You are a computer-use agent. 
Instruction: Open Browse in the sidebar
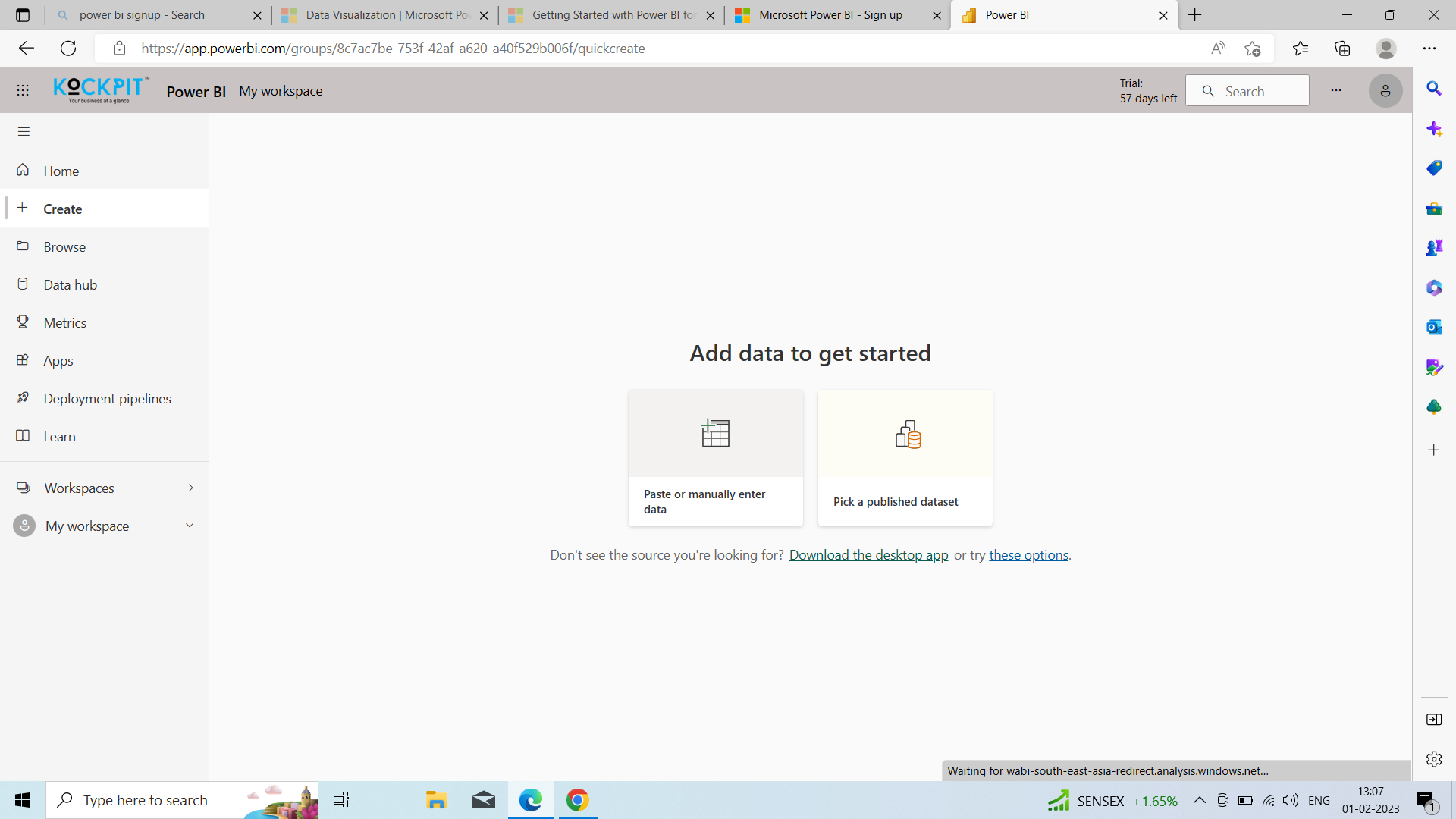point(105,246)
